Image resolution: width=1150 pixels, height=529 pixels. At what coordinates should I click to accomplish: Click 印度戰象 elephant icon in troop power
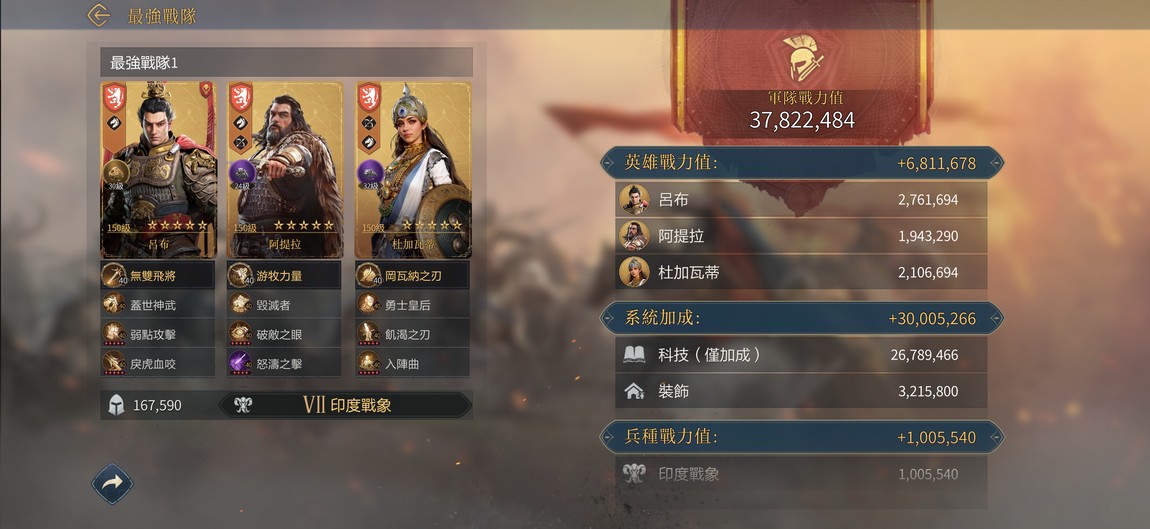634,474
